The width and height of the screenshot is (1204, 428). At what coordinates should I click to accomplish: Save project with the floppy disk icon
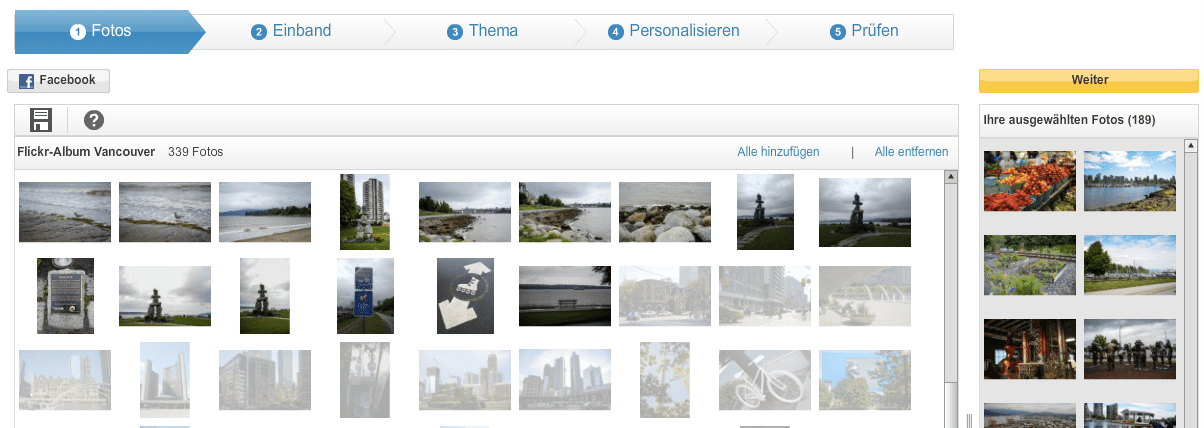(41, 120)
